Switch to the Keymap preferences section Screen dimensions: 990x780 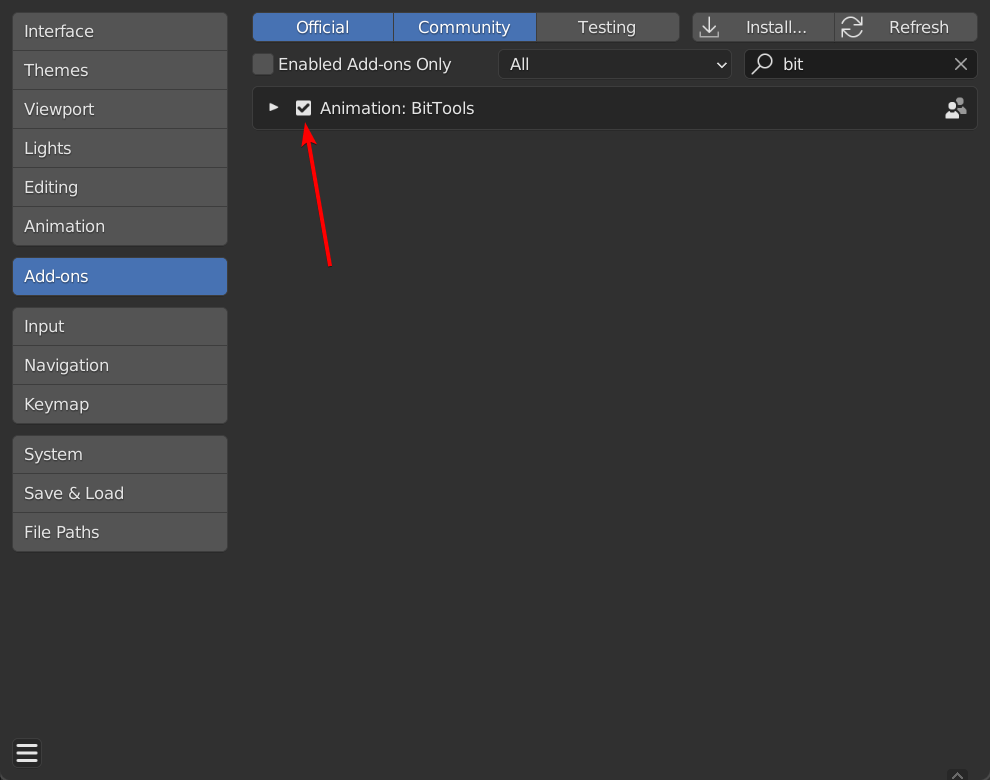click(120, 404)
